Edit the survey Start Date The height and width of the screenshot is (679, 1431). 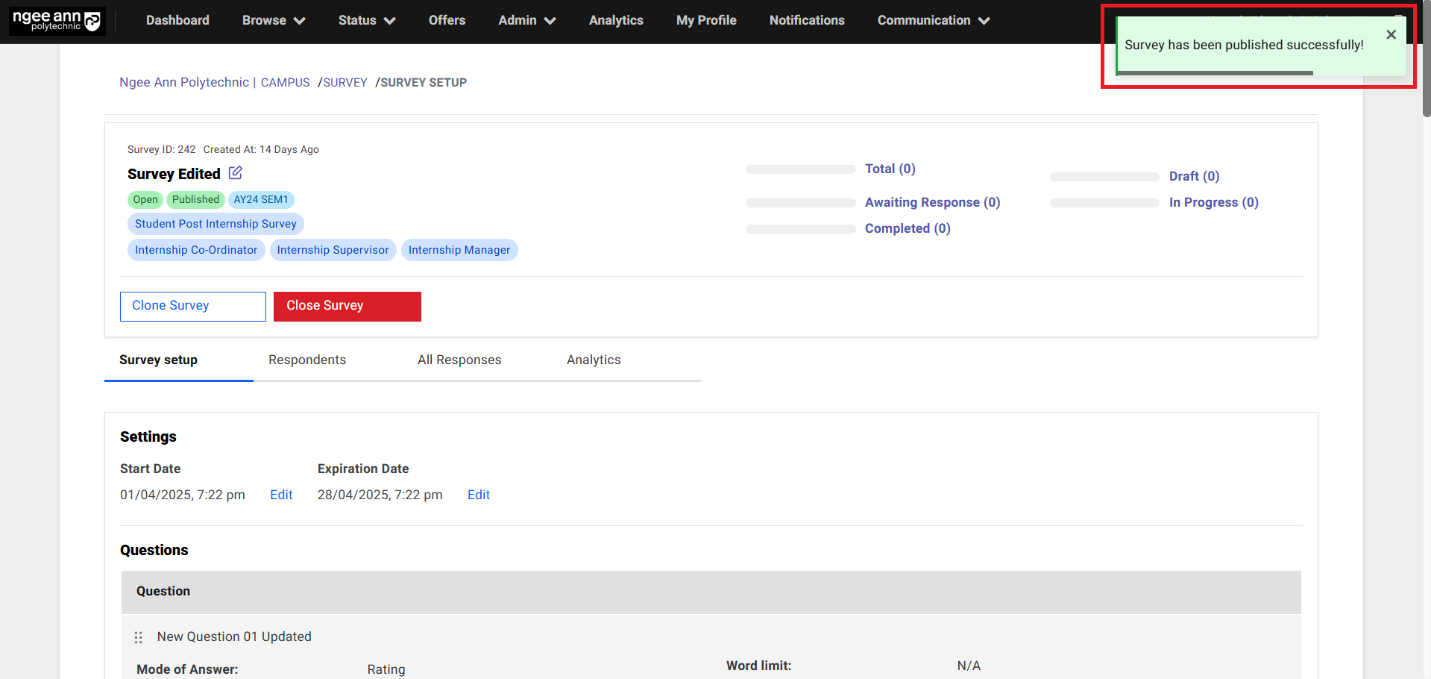point(281,495)
